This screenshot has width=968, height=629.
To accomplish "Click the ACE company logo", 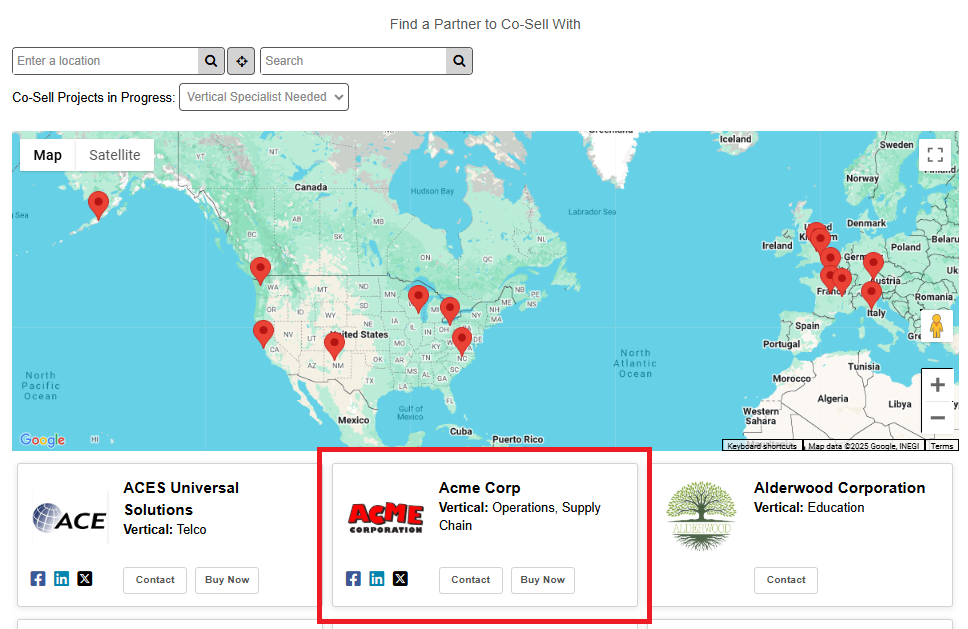I will point(69,517).
